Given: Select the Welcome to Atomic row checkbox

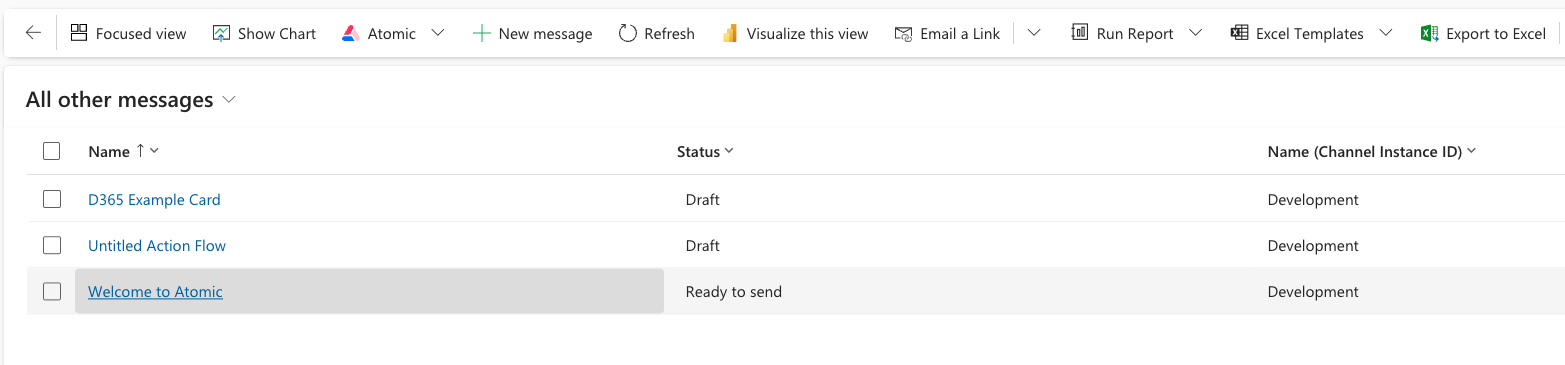Looking at the screenshot, I should (x=52, y=291).
